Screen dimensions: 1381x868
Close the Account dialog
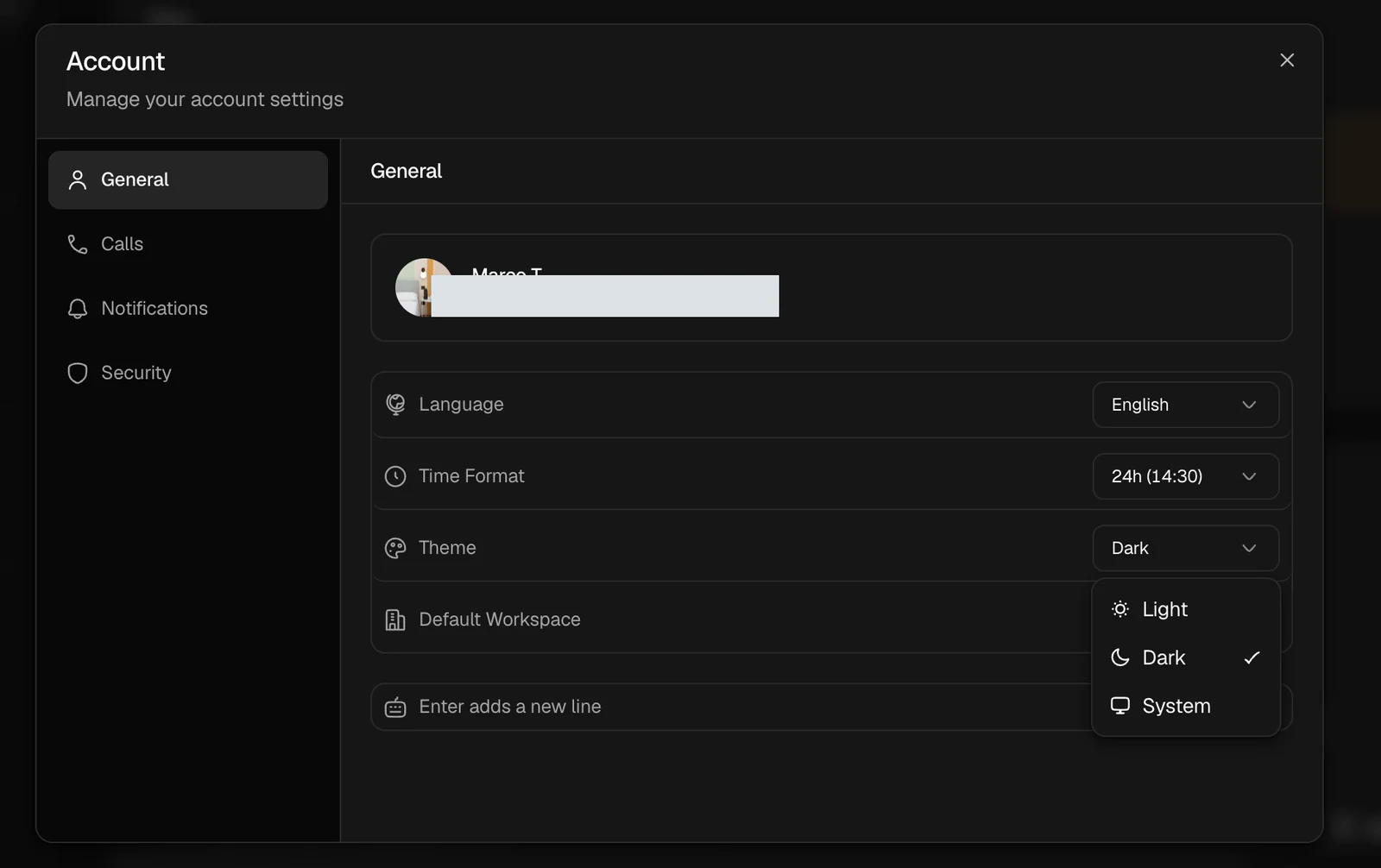click(x=1287, y=60)
